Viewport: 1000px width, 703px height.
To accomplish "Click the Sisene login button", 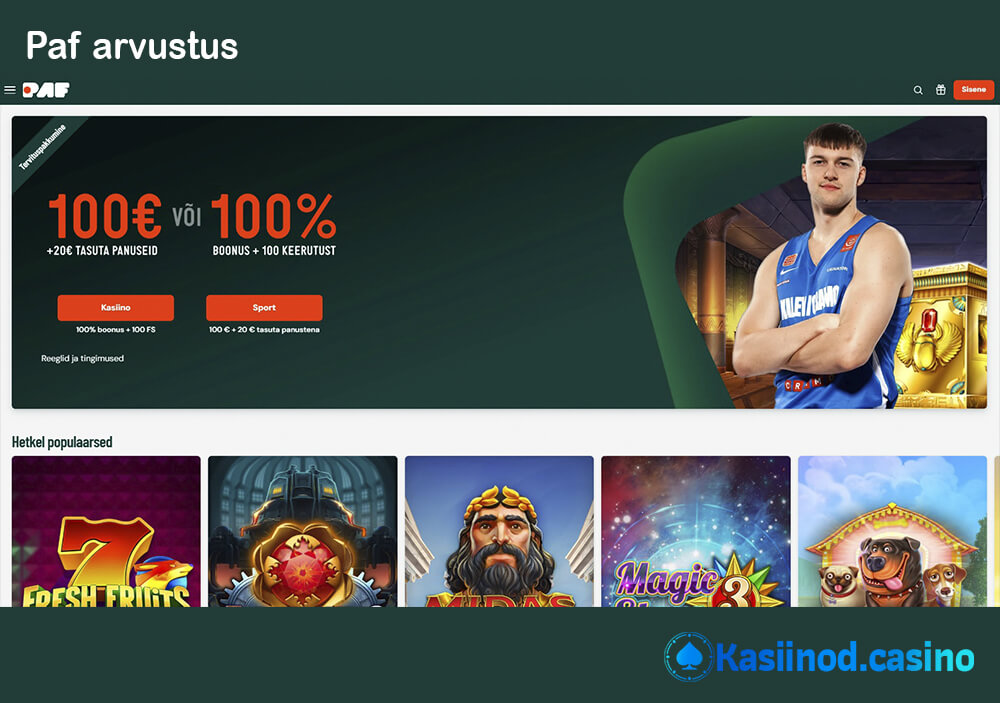I will point(973,89).
